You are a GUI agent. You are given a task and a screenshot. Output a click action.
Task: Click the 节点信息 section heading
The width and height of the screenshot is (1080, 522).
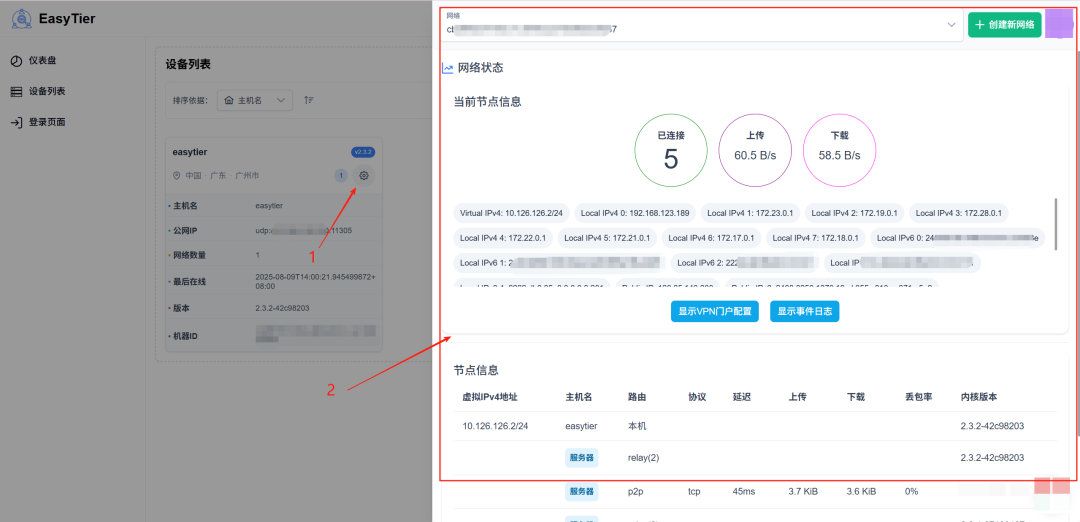(476, 370)
